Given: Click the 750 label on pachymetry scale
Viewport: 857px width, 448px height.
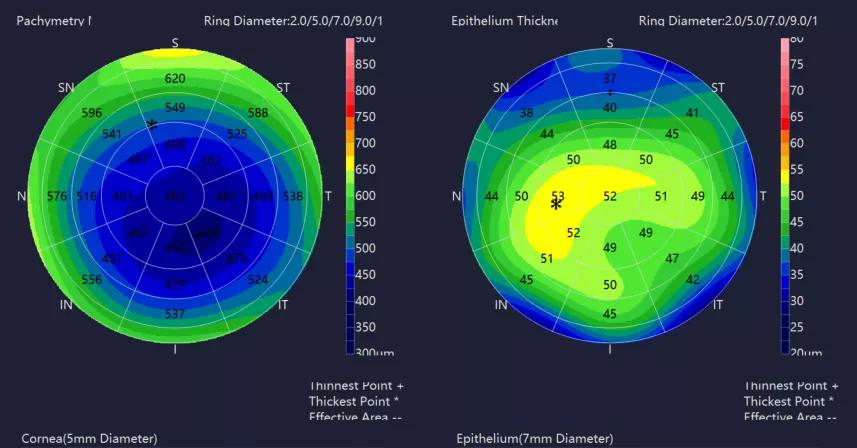Looking at the screenshot, I should (366, 117).
